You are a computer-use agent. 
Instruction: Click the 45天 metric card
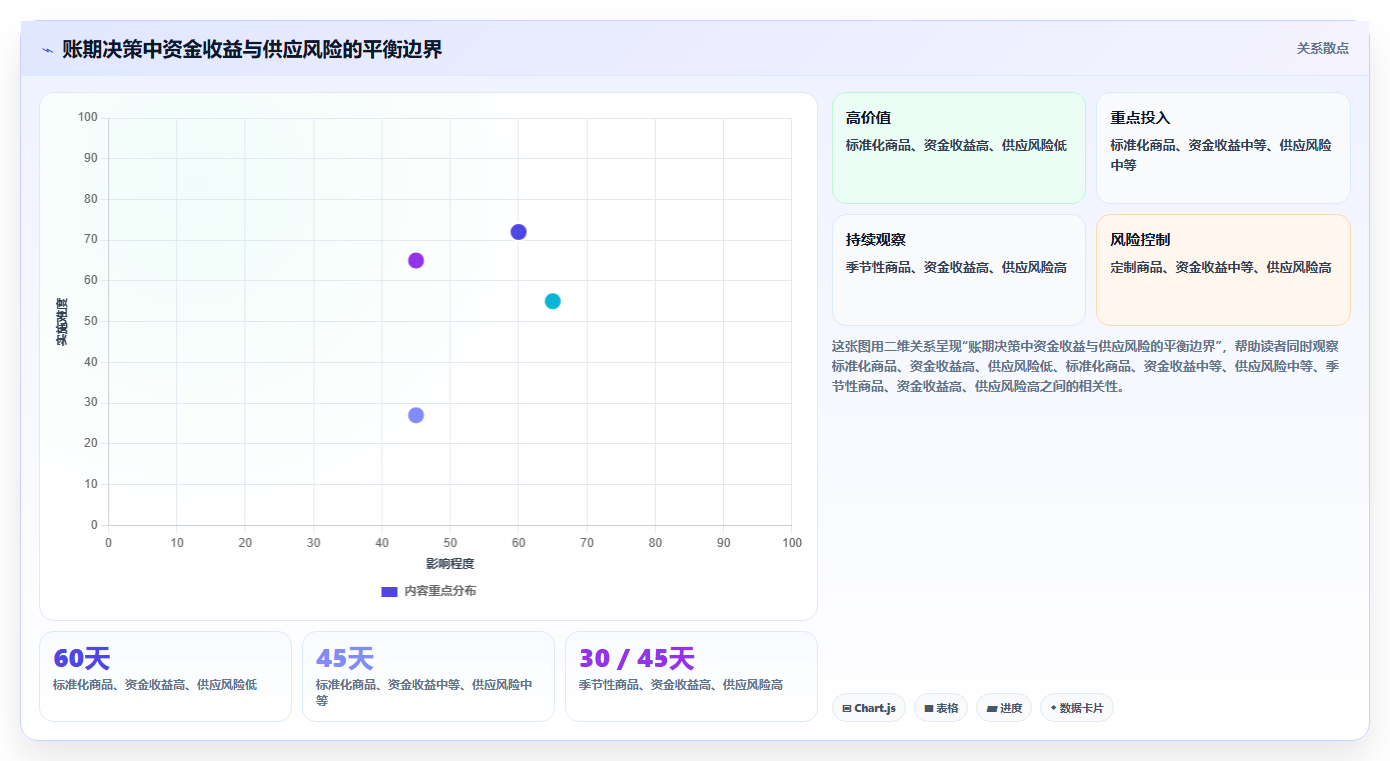pos(428,676)
